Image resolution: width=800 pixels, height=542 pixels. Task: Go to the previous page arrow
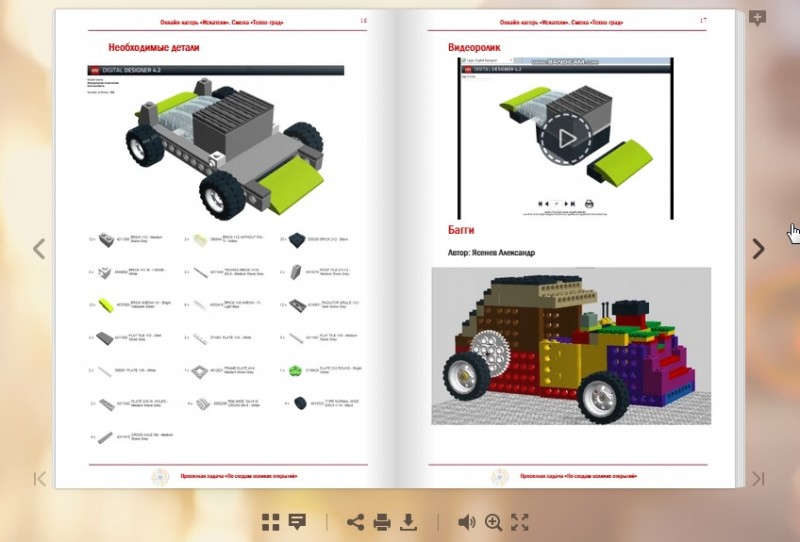39,249
